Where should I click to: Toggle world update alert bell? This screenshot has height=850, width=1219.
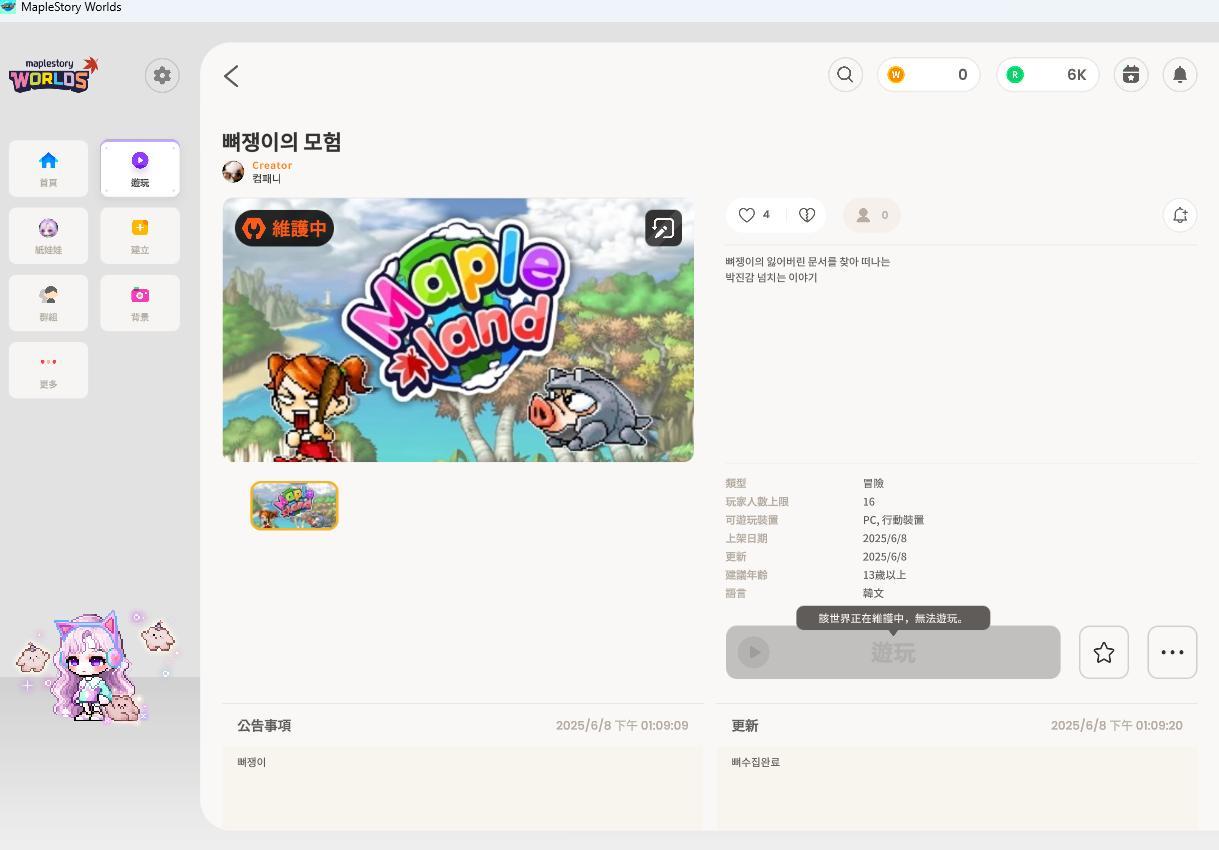pyautogui.click(x=1180, y=215)
